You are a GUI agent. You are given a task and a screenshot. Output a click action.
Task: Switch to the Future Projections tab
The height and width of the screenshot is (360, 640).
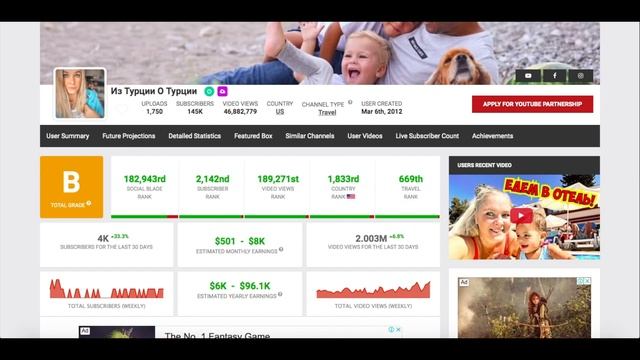[129, 136]
